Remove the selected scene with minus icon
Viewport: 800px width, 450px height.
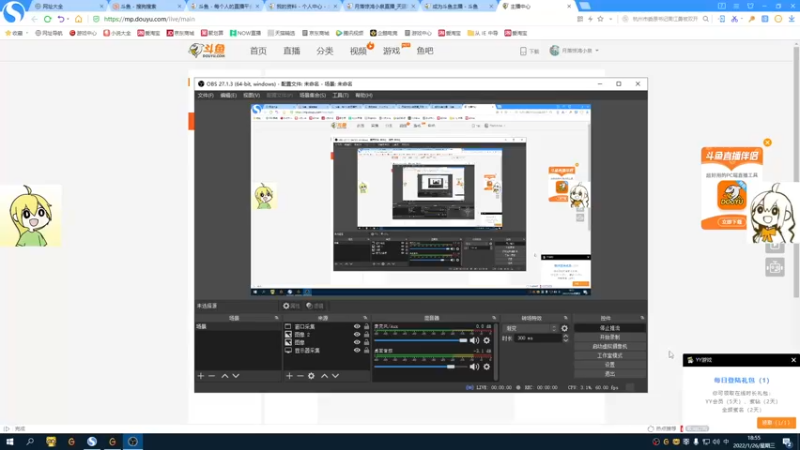click(x=212, y=376)
